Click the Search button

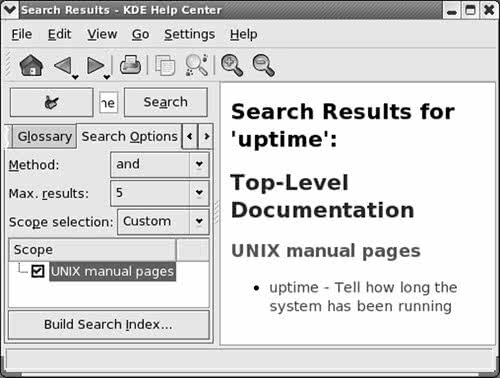pos(166,102)
